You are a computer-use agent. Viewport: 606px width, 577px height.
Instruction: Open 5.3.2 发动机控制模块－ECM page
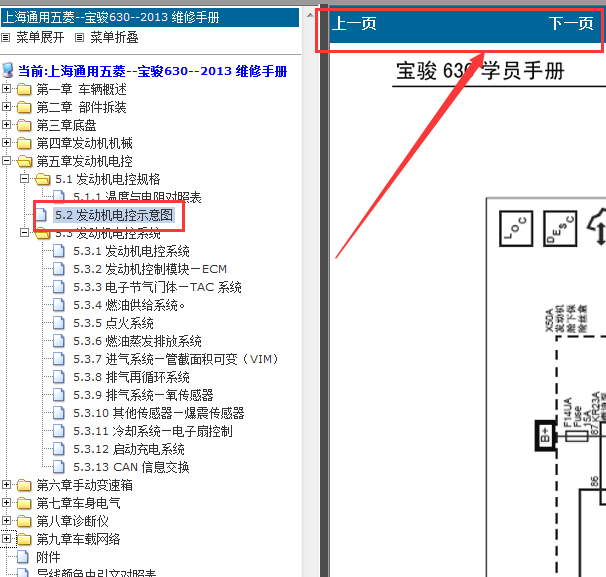tap(150, 269)
